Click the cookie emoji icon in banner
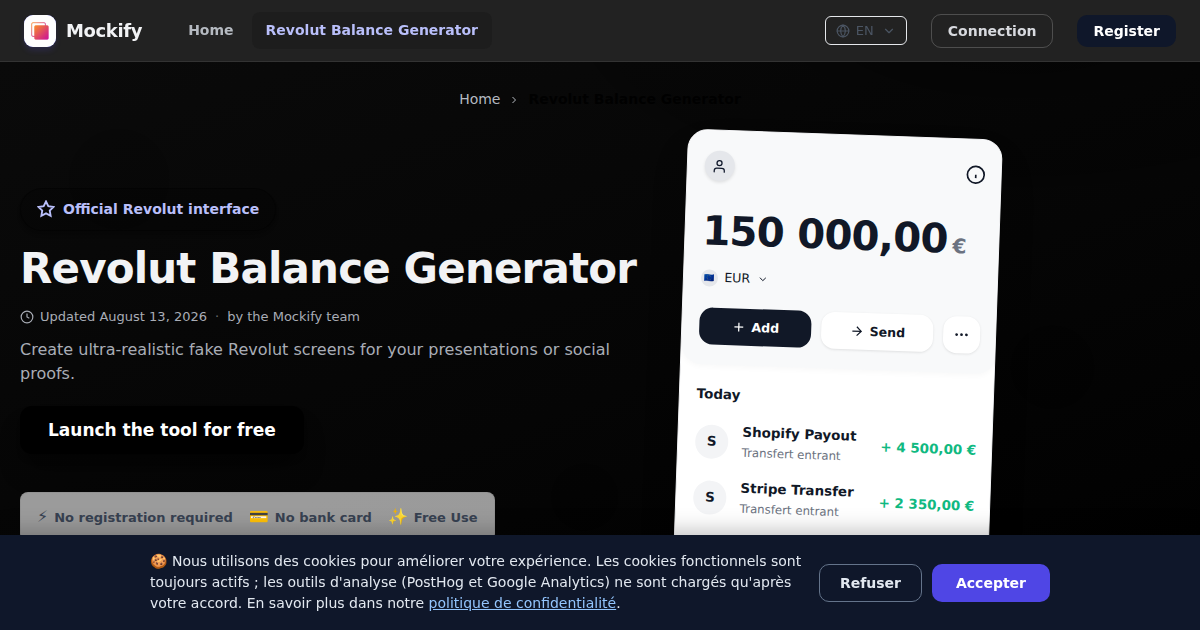 [158, 561]
